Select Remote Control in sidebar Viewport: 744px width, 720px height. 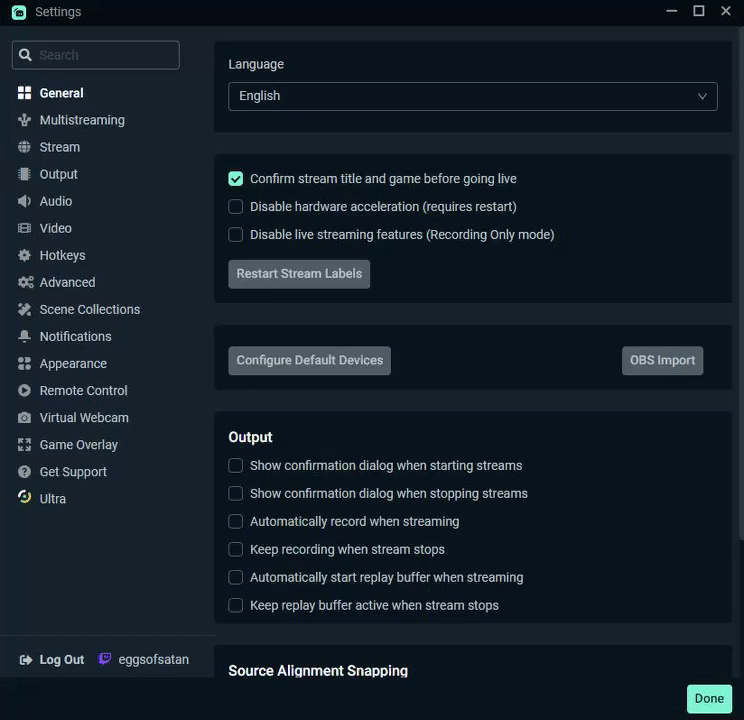click(84, 391)
